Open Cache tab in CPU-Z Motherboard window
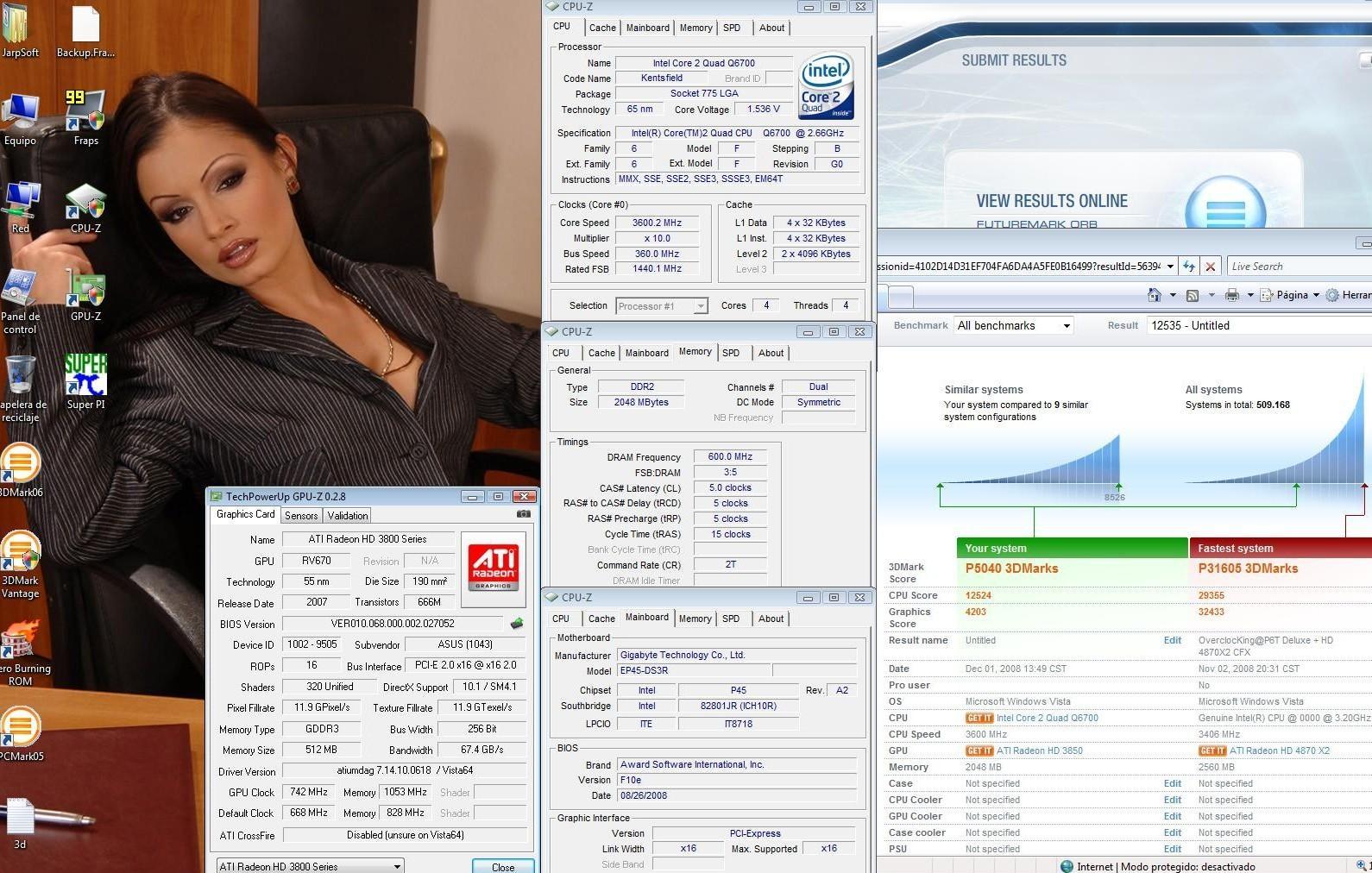 601,619
